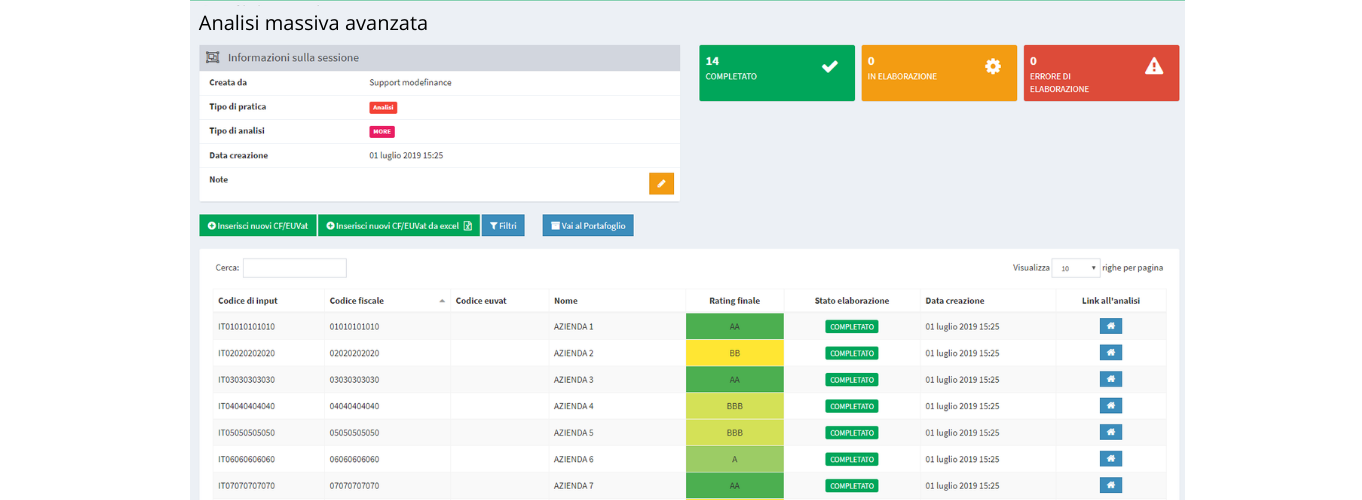Image resolution: width=1362 pixels, height=500 pixels.
Task: Open the Filtri filter button
Action: tap(503, 226)
